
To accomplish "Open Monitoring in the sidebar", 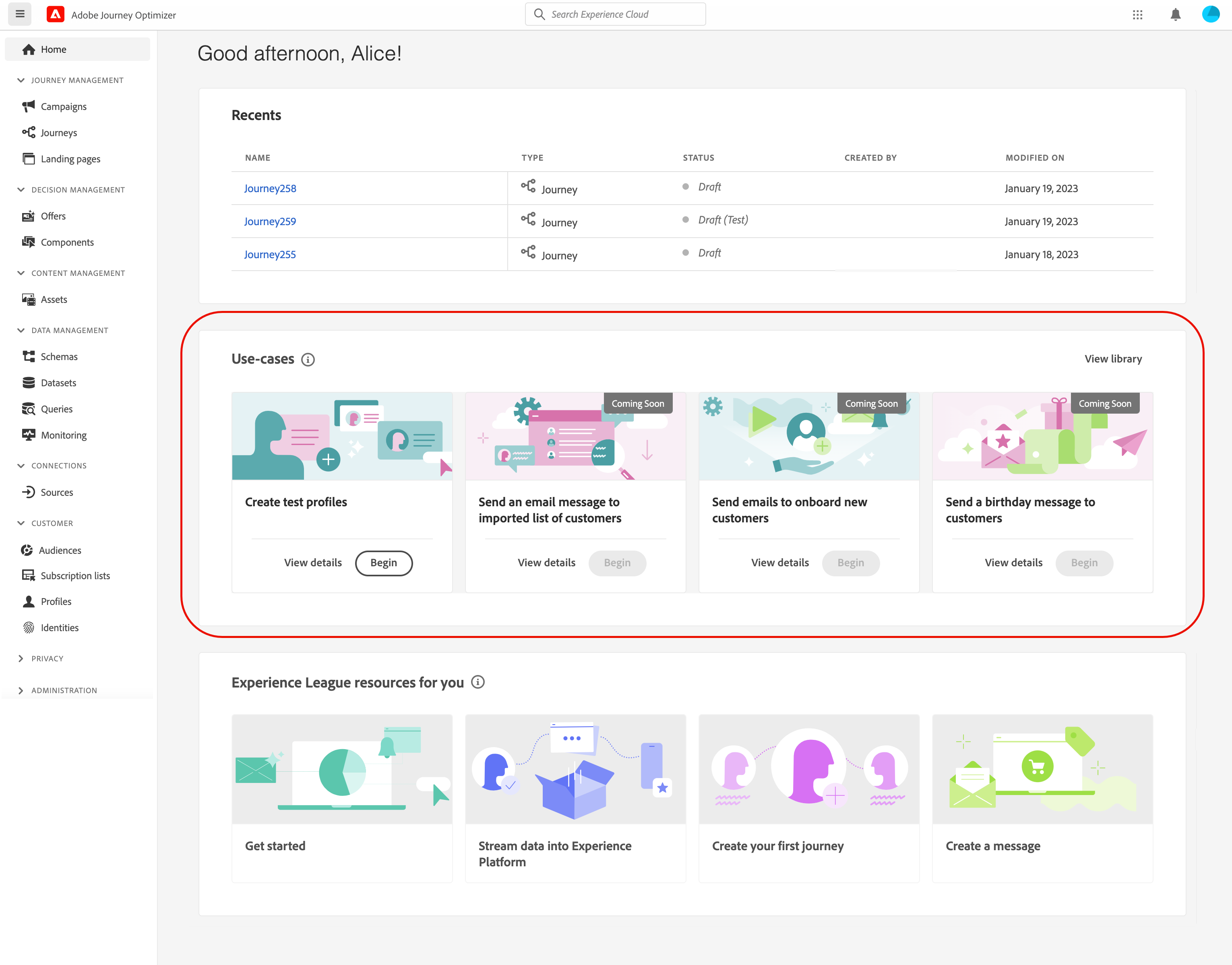I will 63,435.
